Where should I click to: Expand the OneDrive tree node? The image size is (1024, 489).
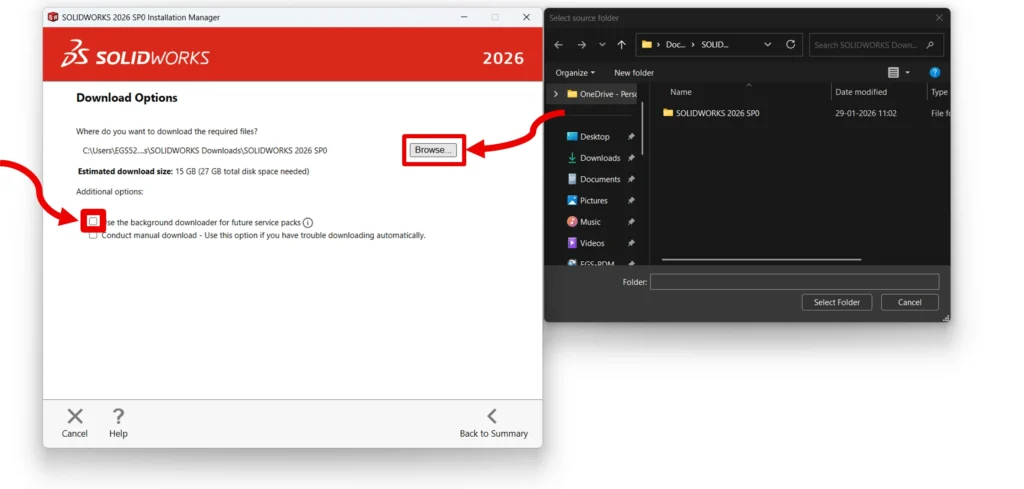[x=556, y=94]
